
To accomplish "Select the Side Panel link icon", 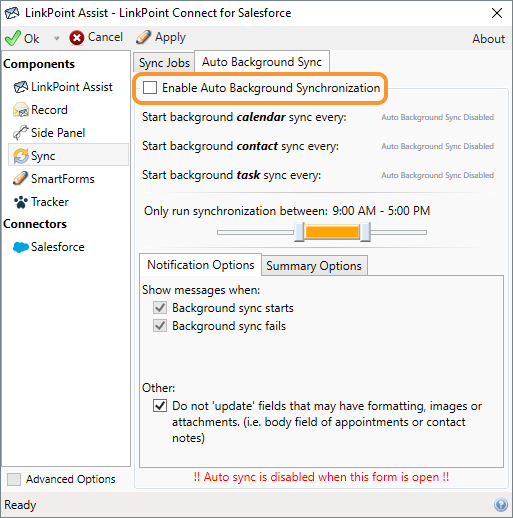I will pos(21,133).
